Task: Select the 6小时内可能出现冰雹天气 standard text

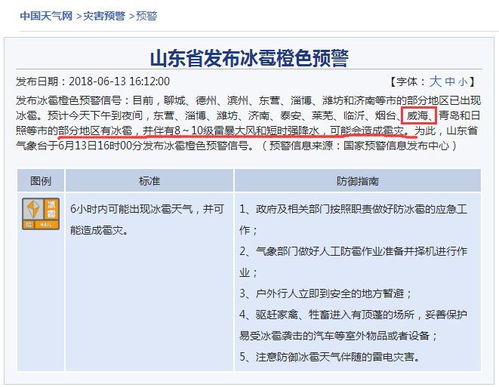Action: pos(147,220)
